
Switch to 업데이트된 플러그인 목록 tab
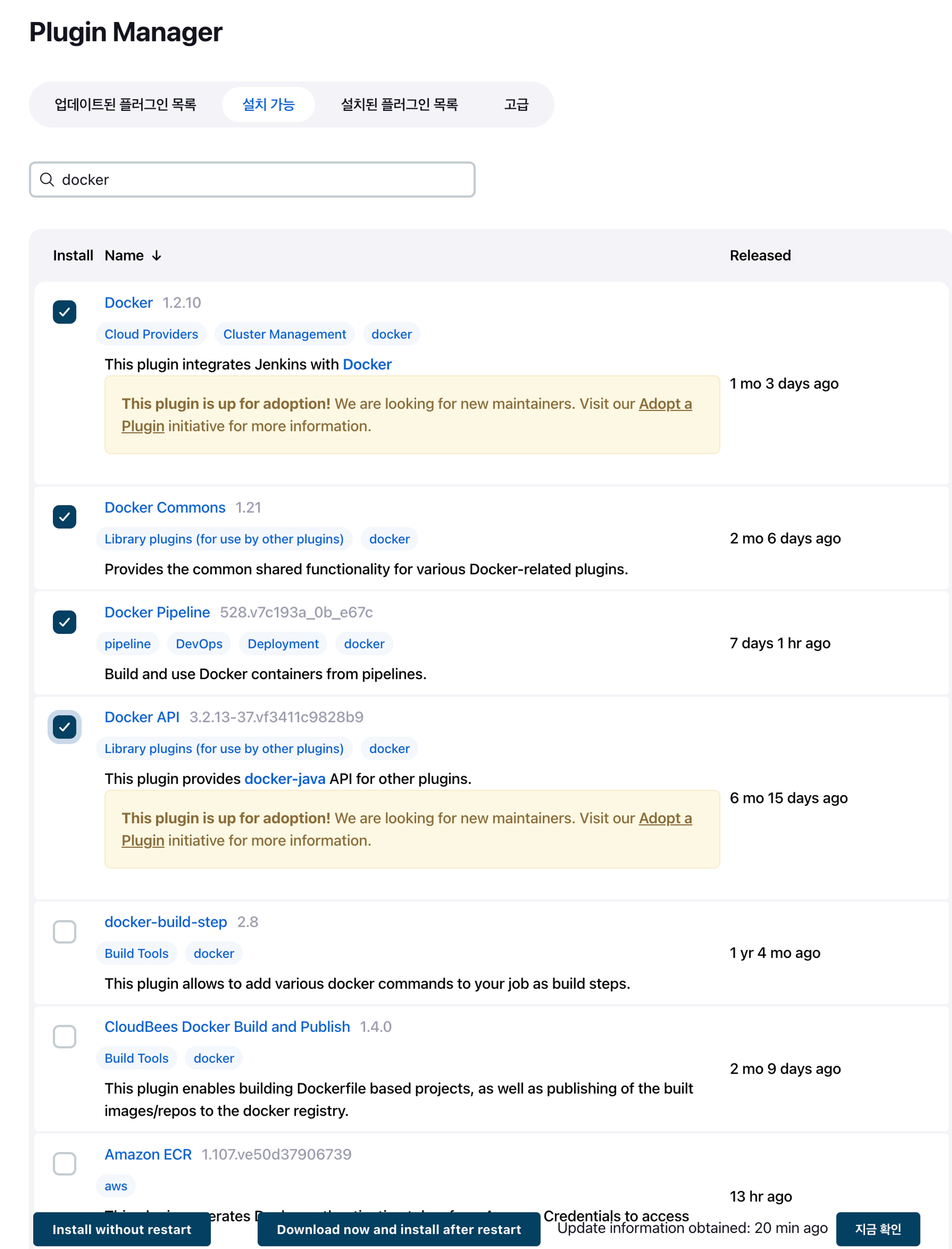click(125, 104)
